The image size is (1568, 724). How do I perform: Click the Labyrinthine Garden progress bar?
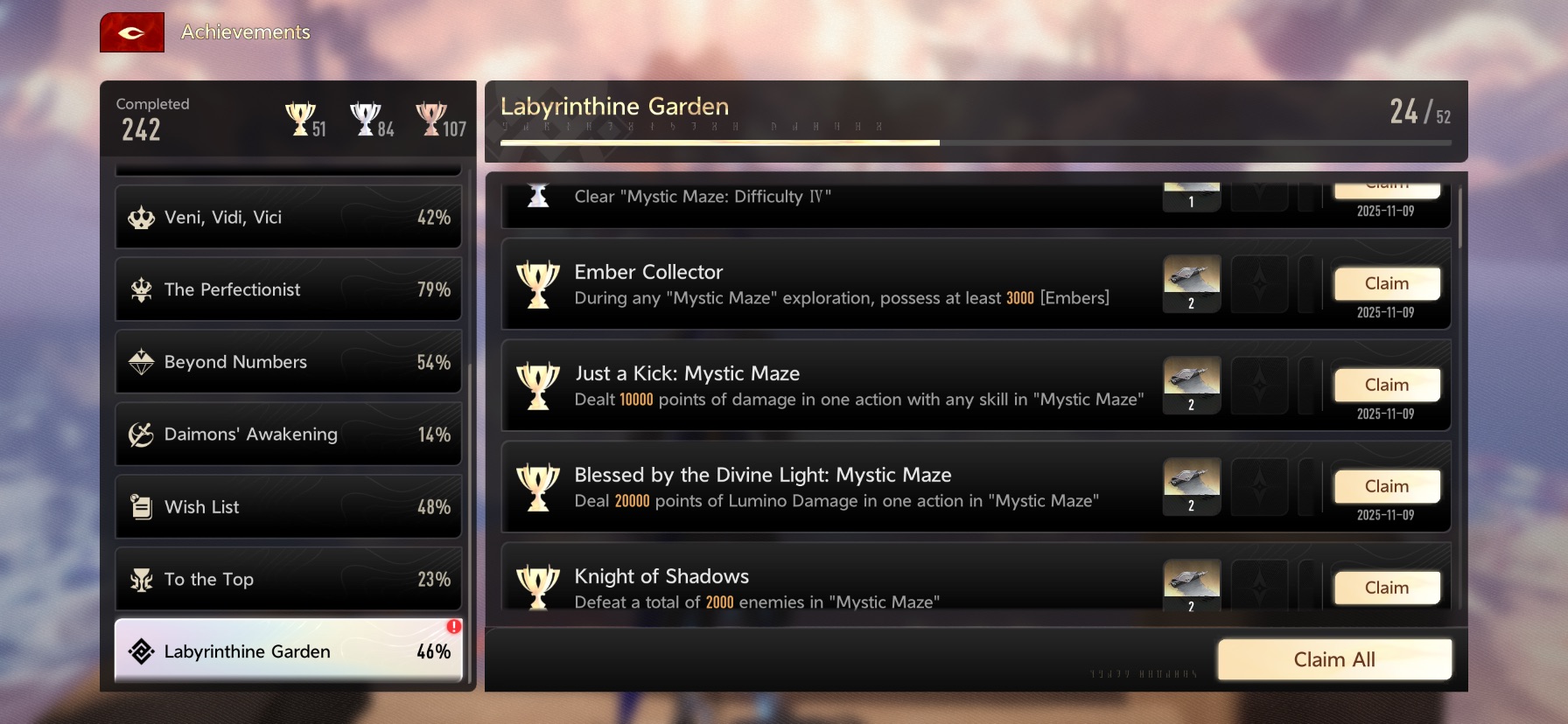point(976,143)
